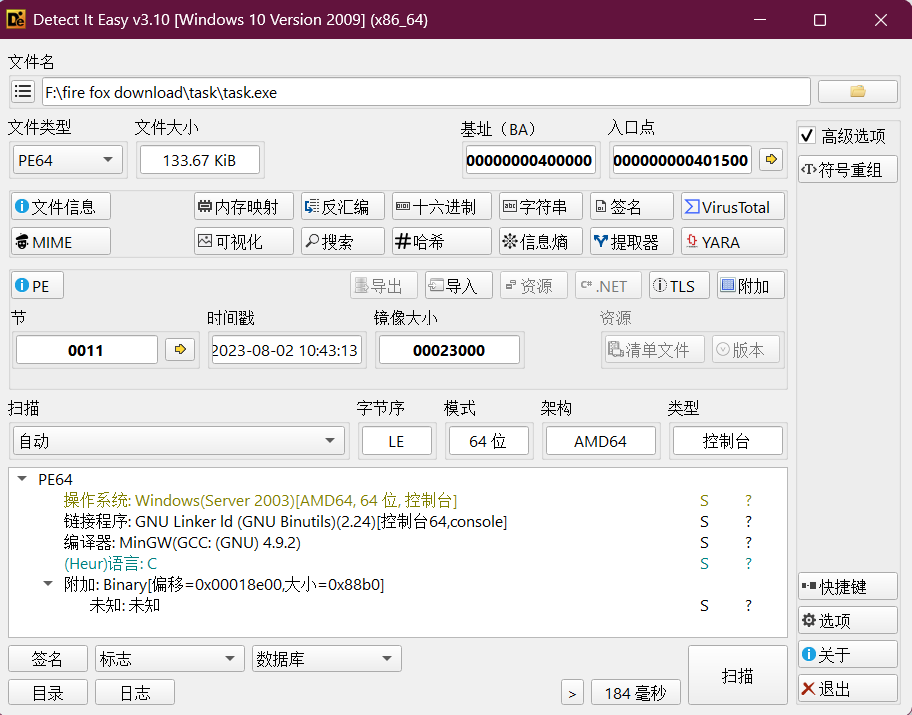Viewport: 912px width, 715px height.
Task: Open 十六进制 hex viewer
Action: pos(441,207)
